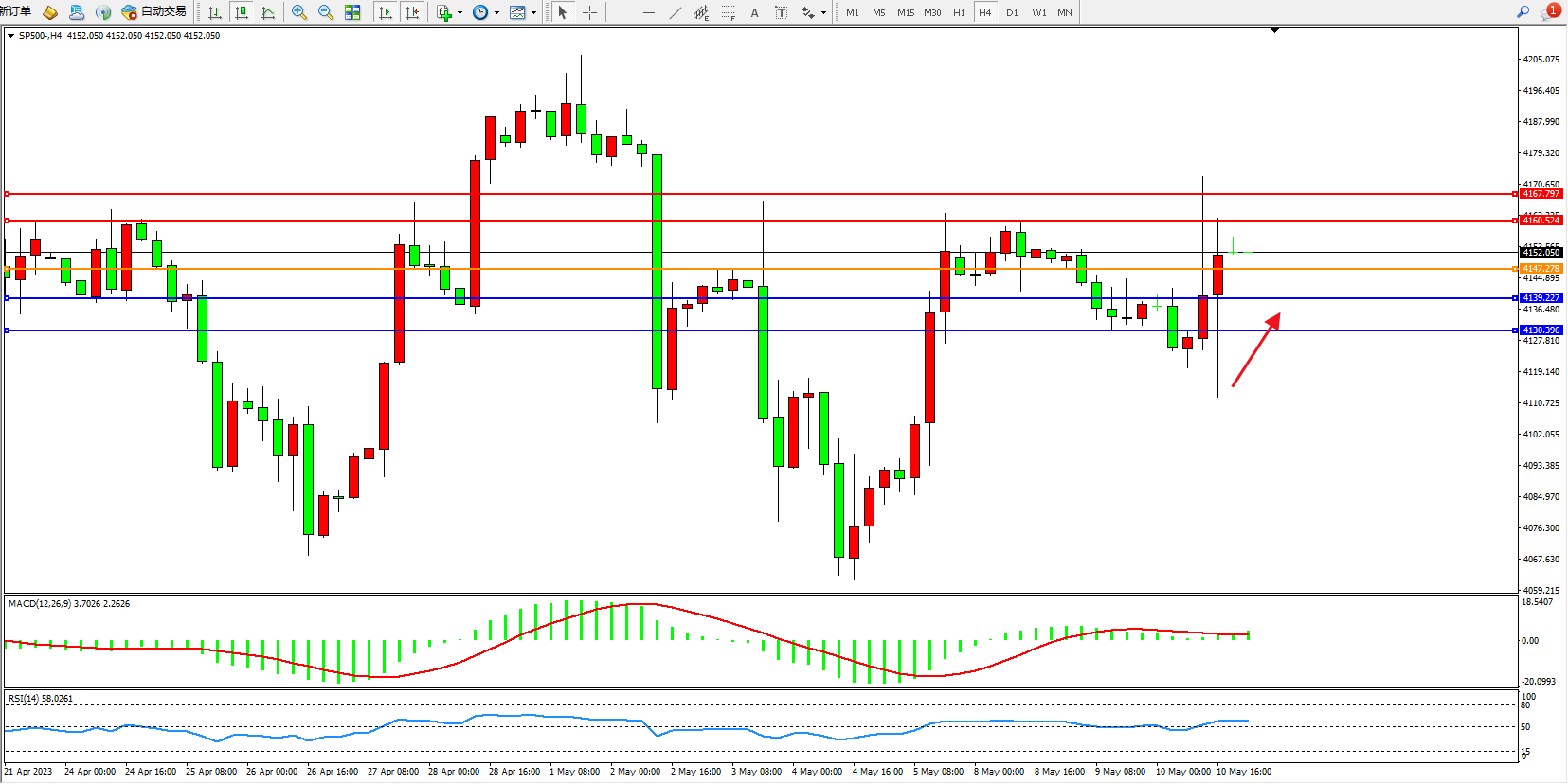Click the 新订单 new order button
The width and height of the screenshot is (1568, 784).
coord(16,12)
